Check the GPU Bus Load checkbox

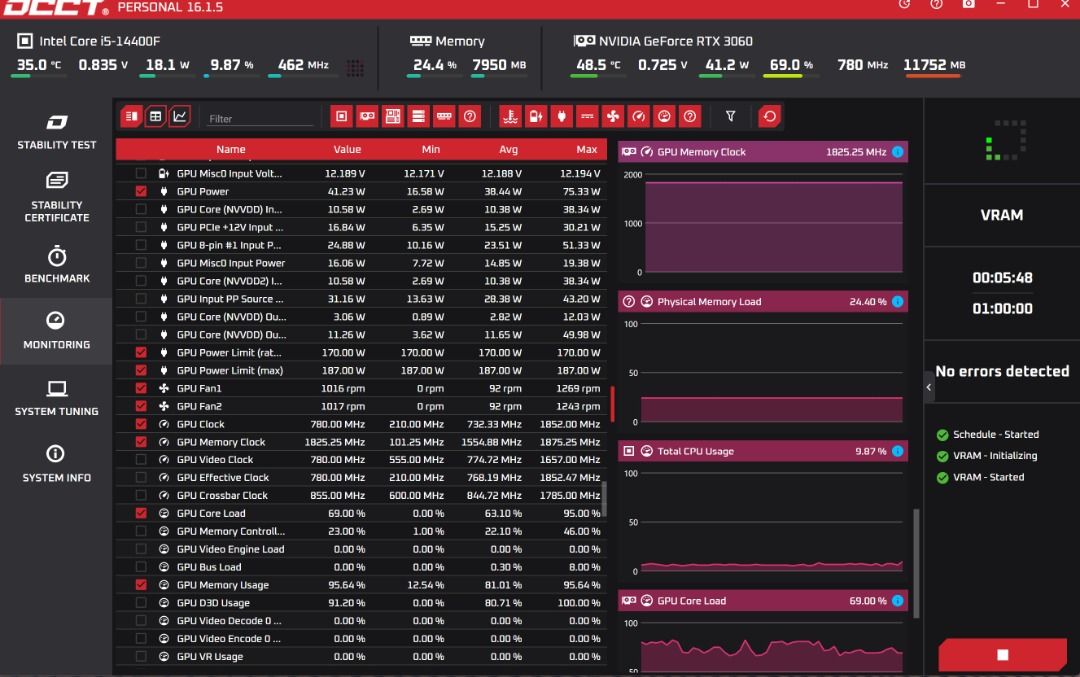[x=141, y=567]
